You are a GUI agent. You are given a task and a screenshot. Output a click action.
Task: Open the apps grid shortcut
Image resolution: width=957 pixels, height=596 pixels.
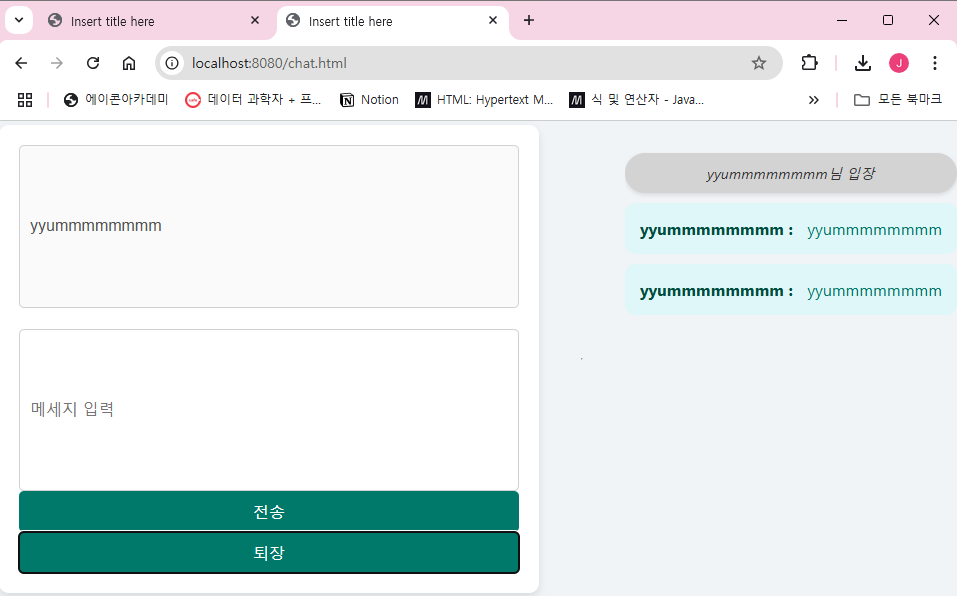pyautogui.click(x=25, y=100)
